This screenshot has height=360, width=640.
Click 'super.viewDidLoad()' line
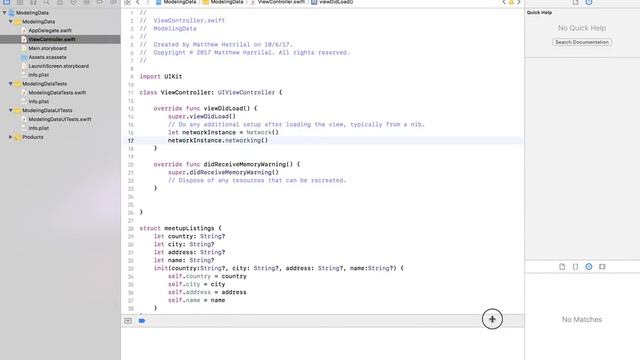point(202,116)
